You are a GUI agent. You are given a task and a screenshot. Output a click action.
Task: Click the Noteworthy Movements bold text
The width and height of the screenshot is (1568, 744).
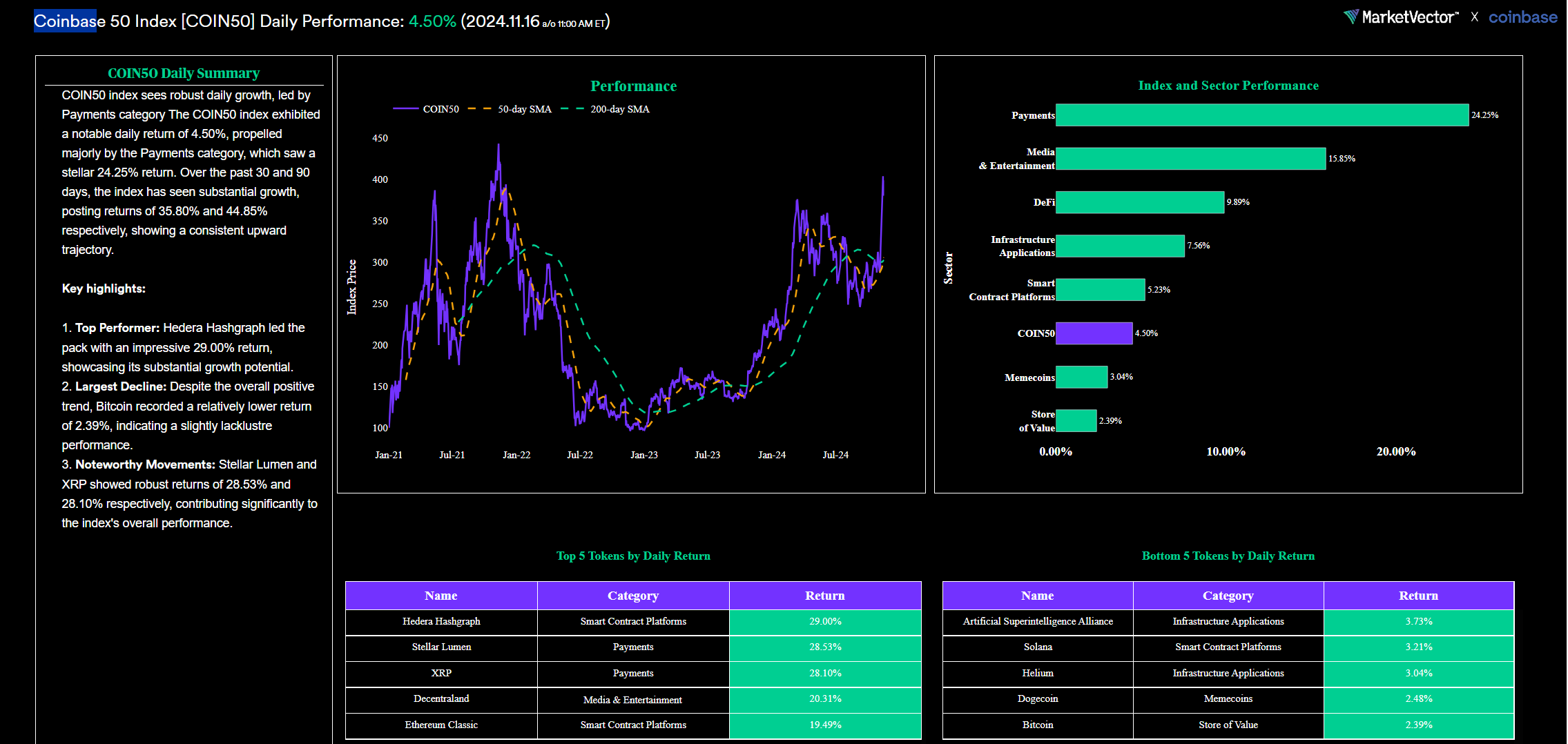pos(145,464)
